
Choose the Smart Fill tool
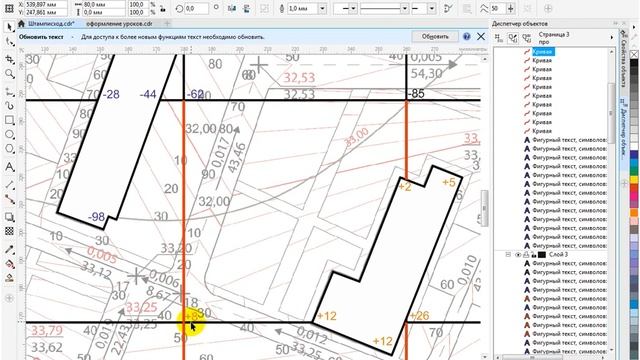(x=9, y=278)
